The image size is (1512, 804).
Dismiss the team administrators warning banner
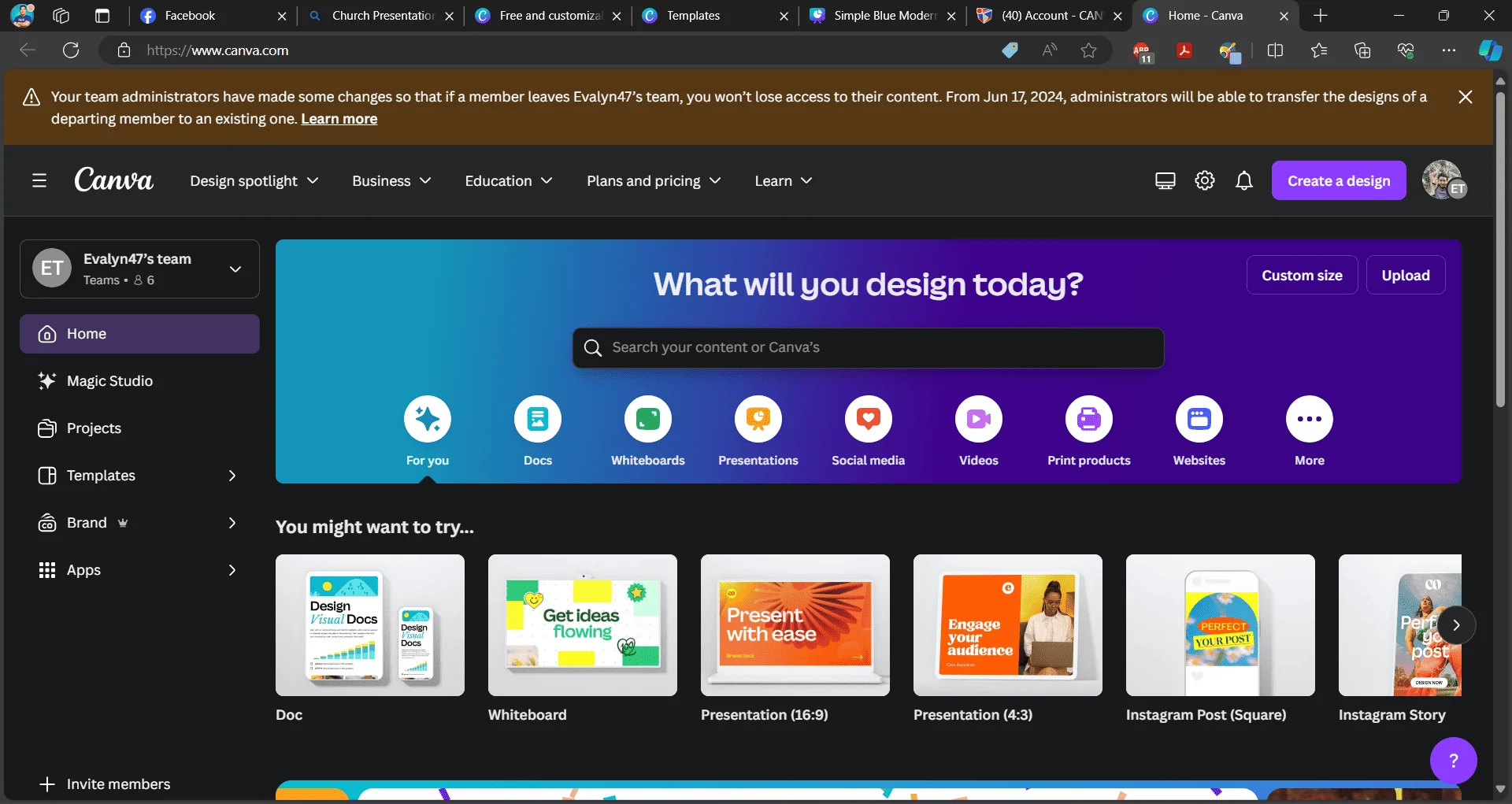[x=1466, y=97]
